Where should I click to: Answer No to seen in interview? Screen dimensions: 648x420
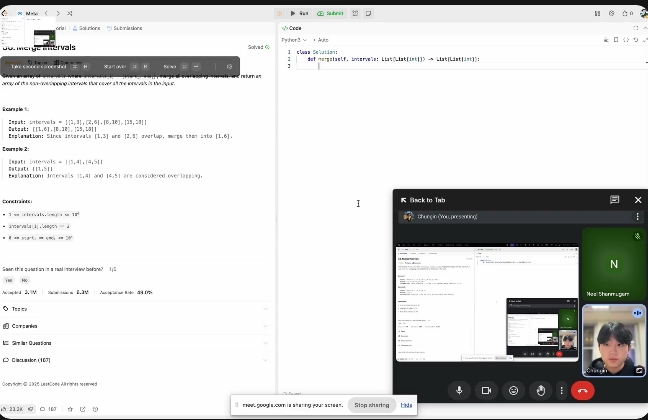coord(24,280)
